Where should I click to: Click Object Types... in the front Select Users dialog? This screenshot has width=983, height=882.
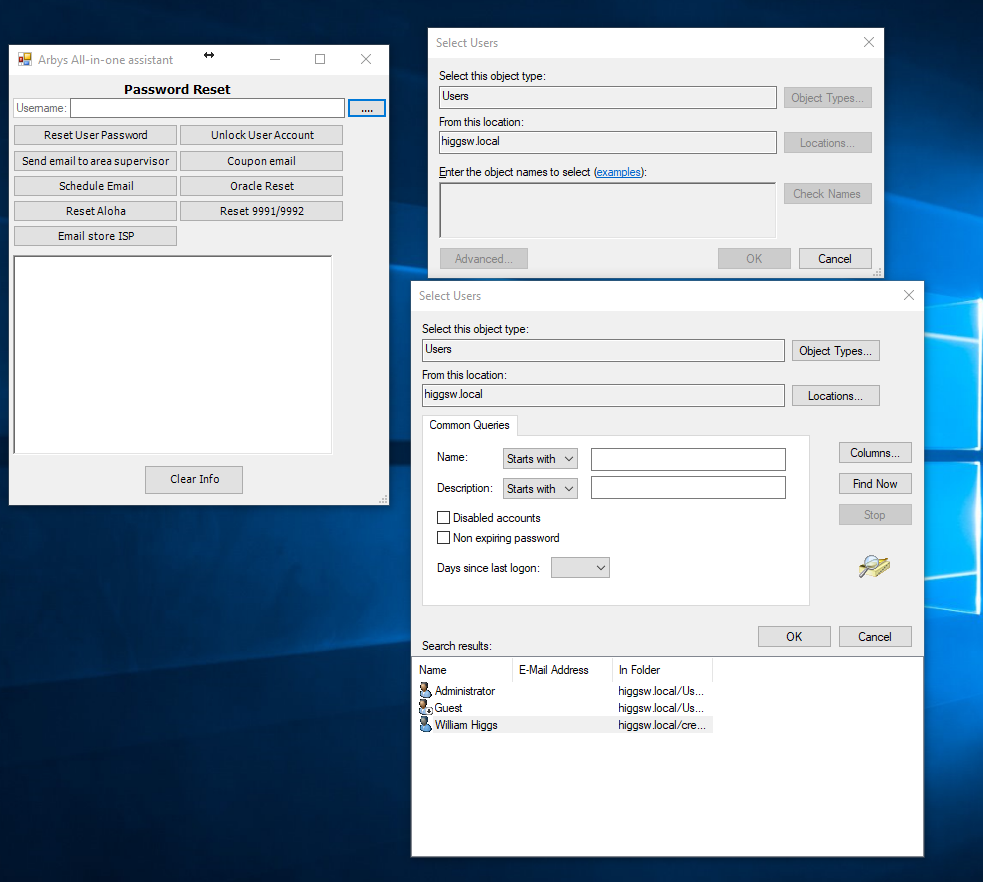point(835,351)
